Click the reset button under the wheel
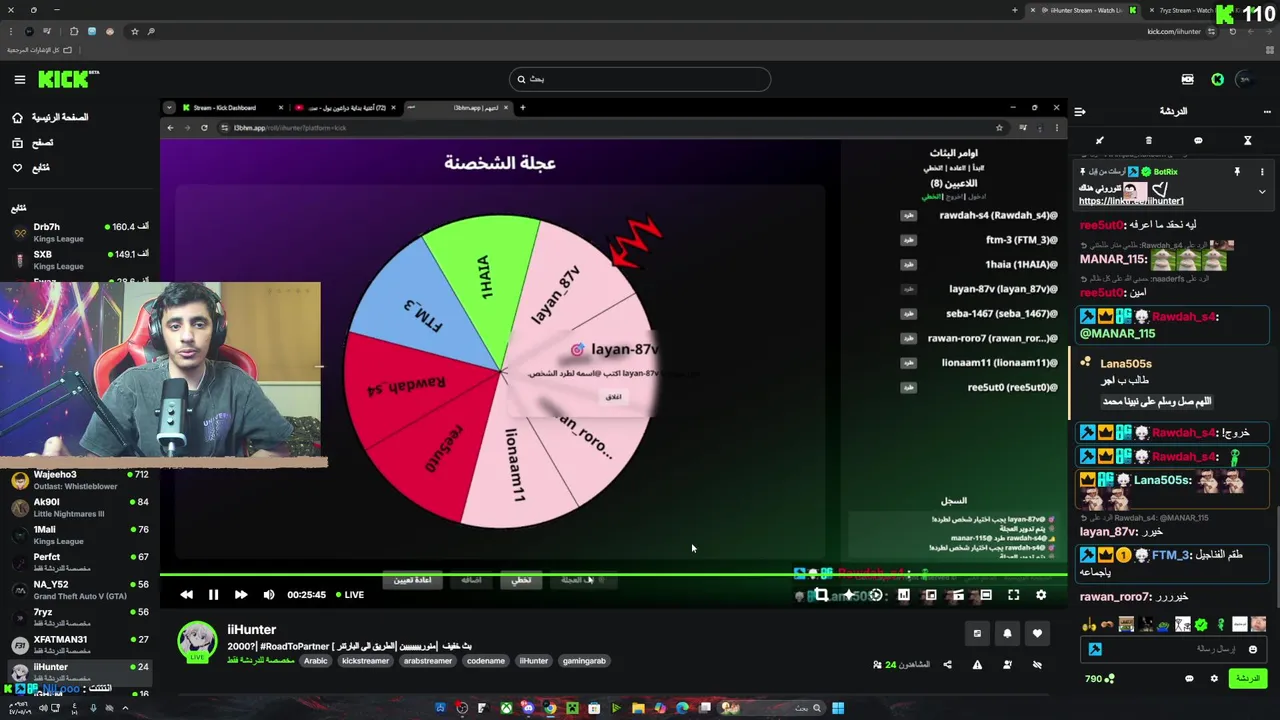 (x=412, y=580)
